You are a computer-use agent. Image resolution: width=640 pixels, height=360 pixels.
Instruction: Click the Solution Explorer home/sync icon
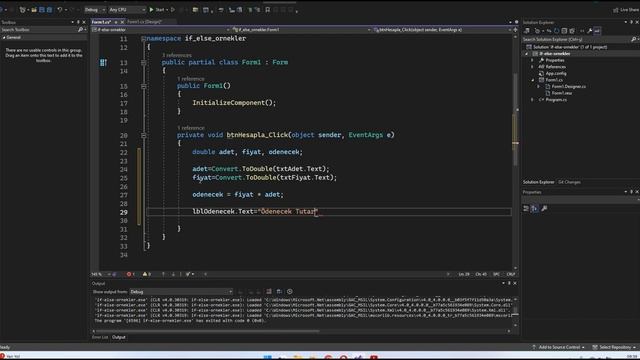527,31
